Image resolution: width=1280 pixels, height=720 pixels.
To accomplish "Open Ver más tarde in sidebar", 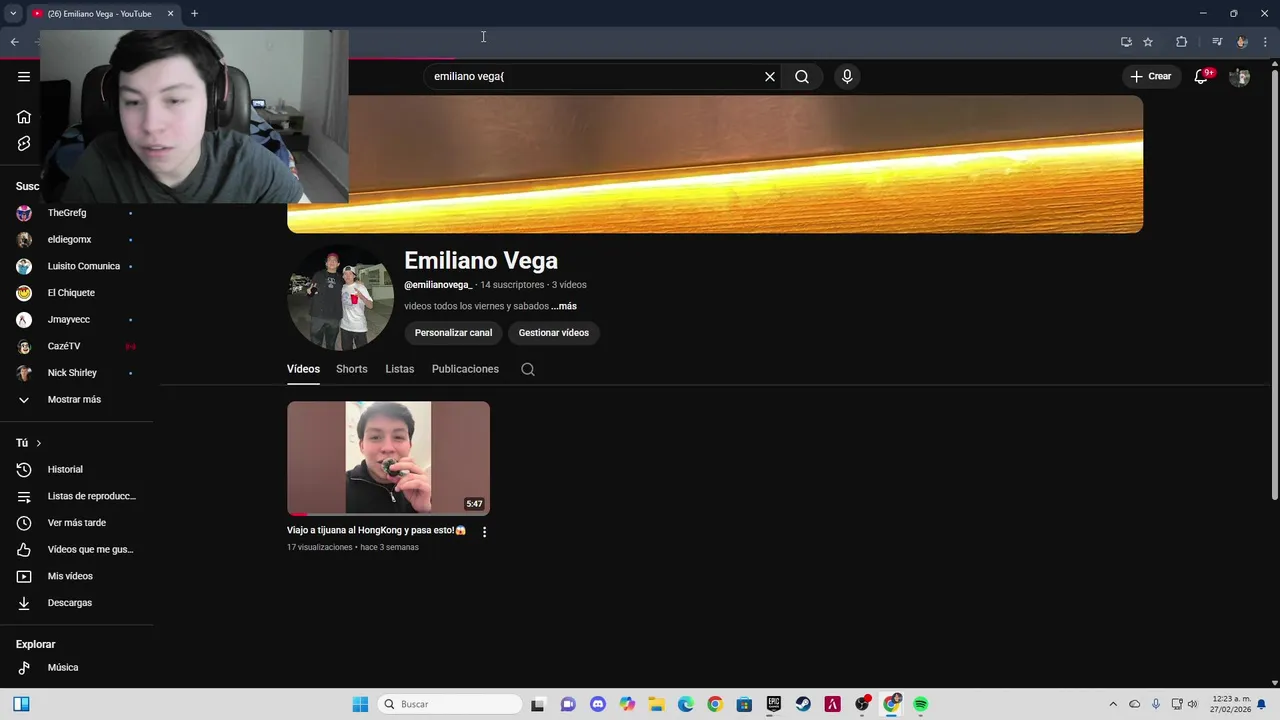I will (76, 523).
